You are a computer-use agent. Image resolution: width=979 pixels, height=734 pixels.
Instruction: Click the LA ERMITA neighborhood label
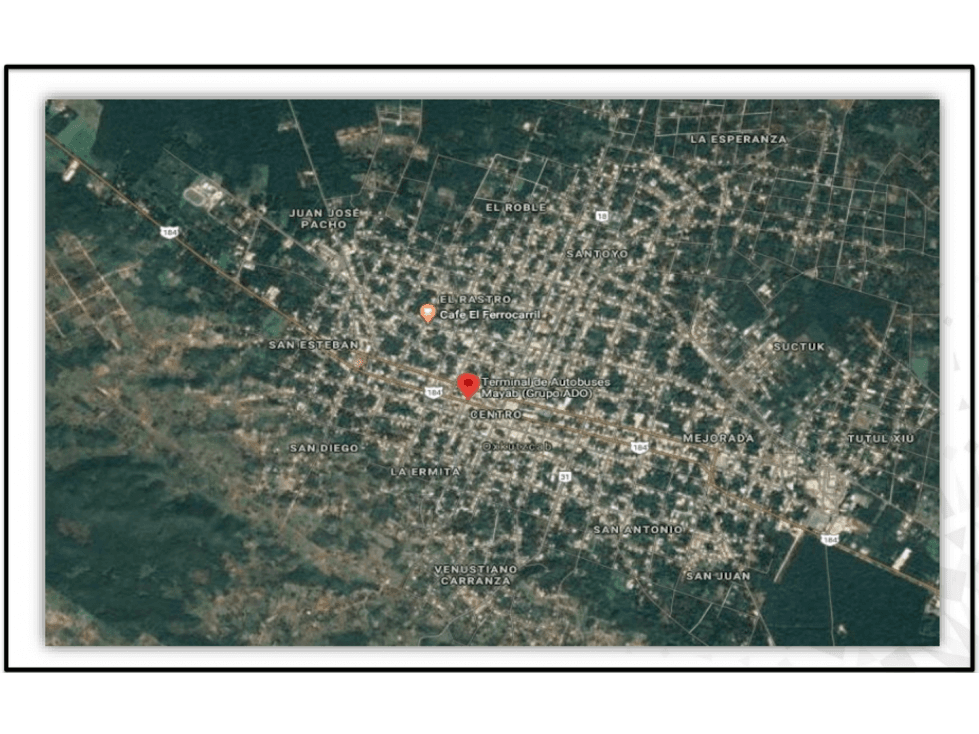(426, 472)
